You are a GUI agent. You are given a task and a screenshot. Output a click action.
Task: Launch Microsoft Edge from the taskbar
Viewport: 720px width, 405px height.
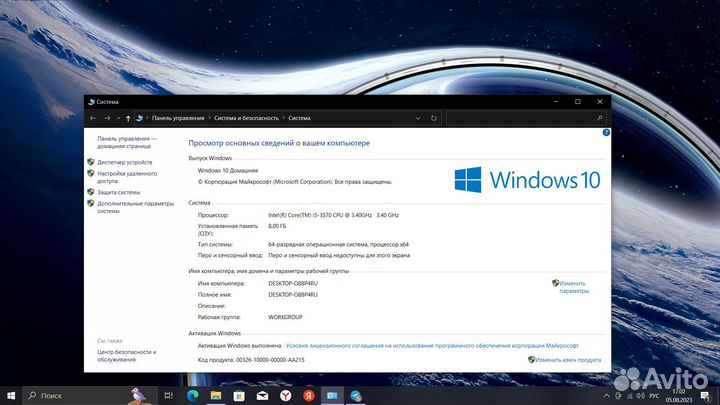tap(192, 395)
